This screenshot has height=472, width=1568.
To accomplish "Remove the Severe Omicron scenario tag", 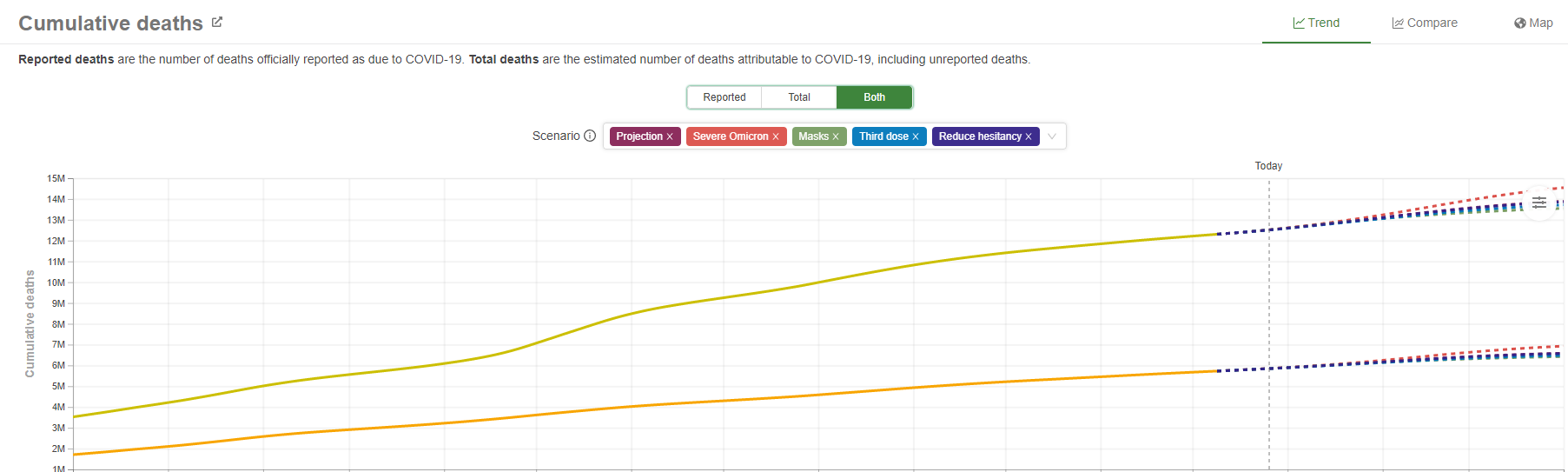I will pyautogui.click(x=776, y=136).
